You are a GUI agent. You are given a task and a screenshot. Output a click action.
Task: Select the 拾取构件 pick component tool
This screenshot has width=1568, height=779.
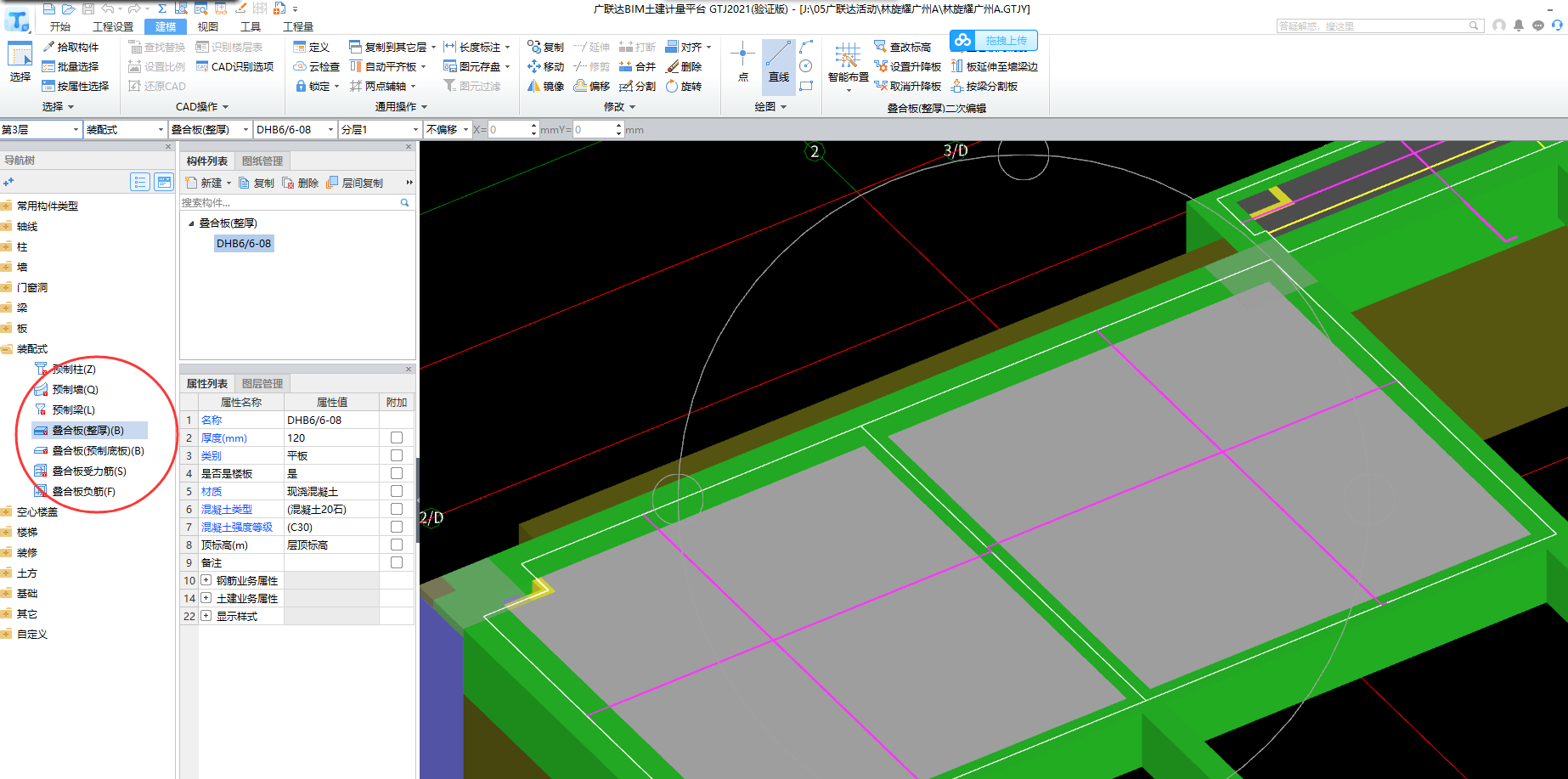[x=71, y=47]
